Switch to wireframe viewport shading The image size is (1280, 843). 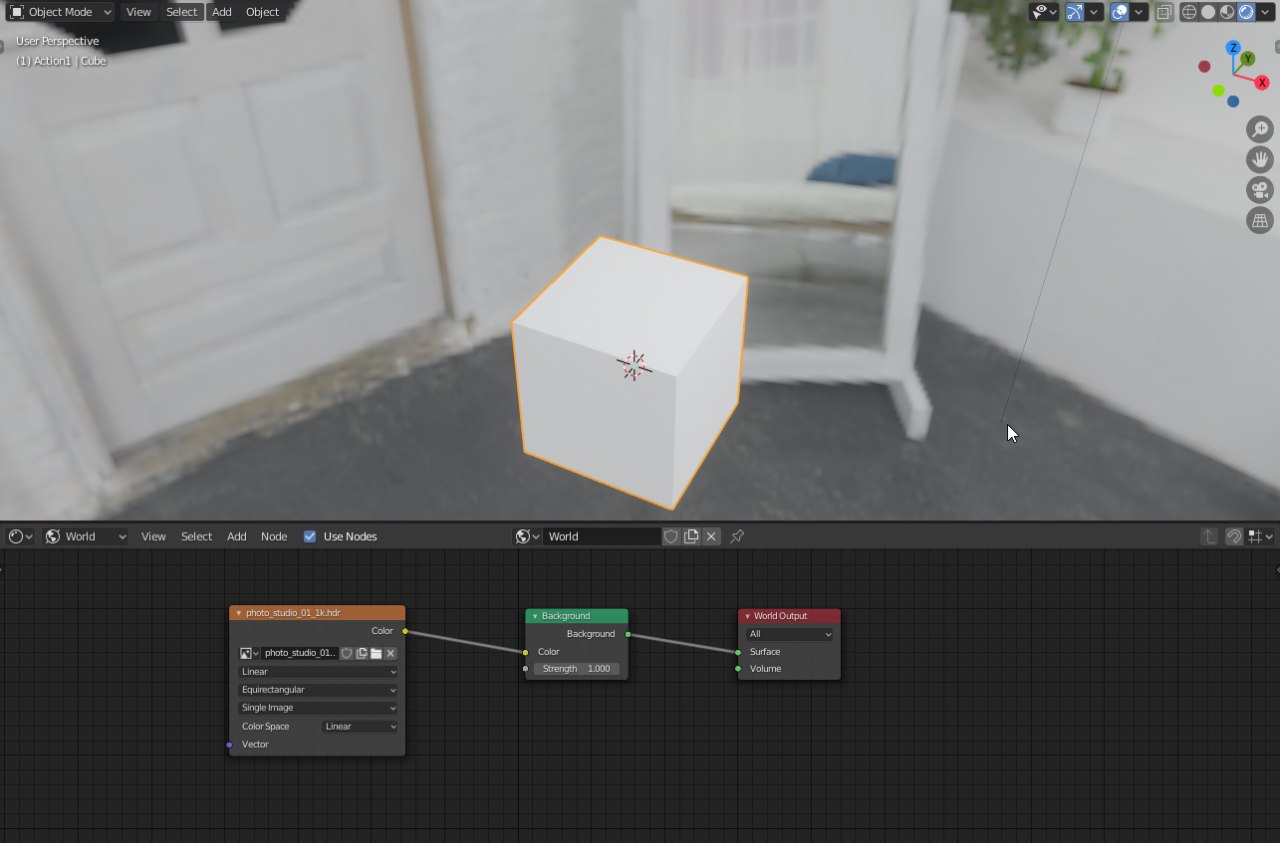[1189, 12]
